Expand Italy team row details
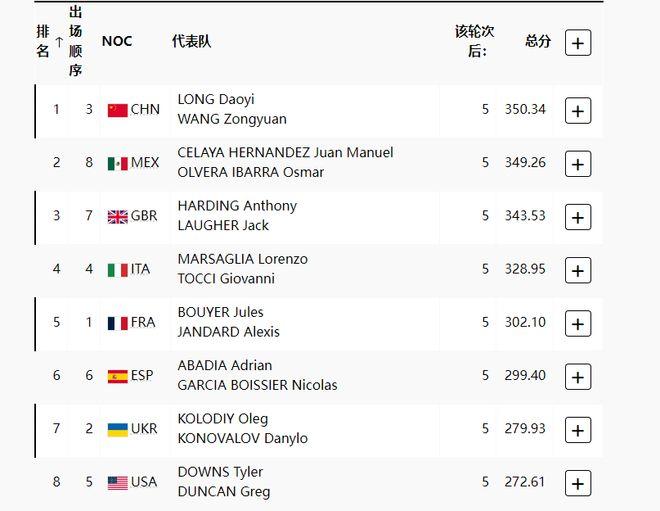The width and height of the screenshot is (660, 511). (x=577, y=270)
